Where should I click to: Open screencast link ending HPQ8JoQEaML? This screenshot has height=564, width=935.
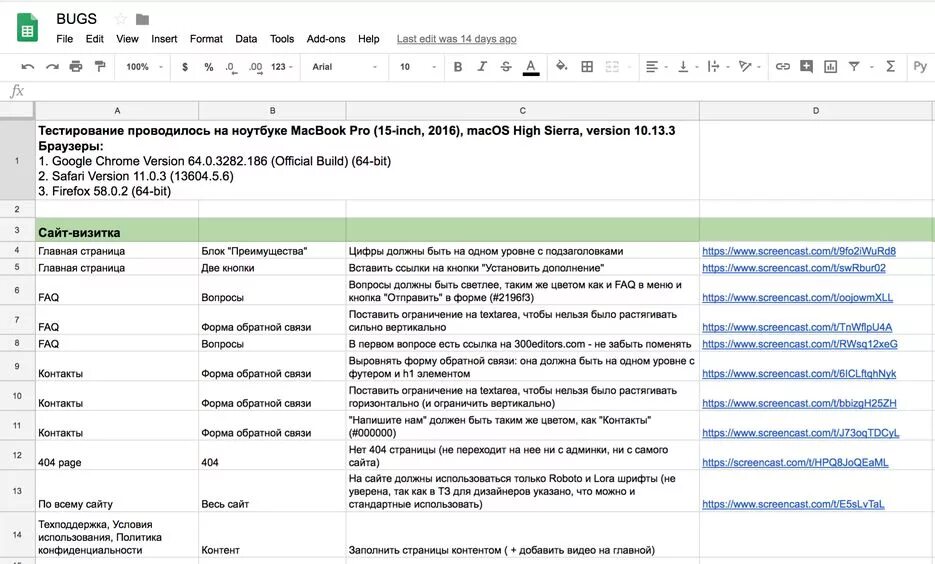point(795,463)
